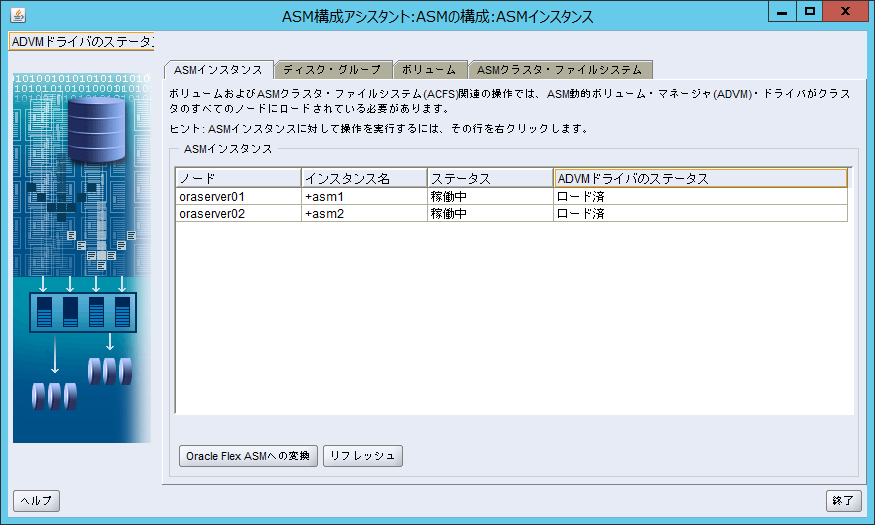Select the +asm2 instance cell
The height and width of the screenshot is (525, 875).
pos(364,213)
